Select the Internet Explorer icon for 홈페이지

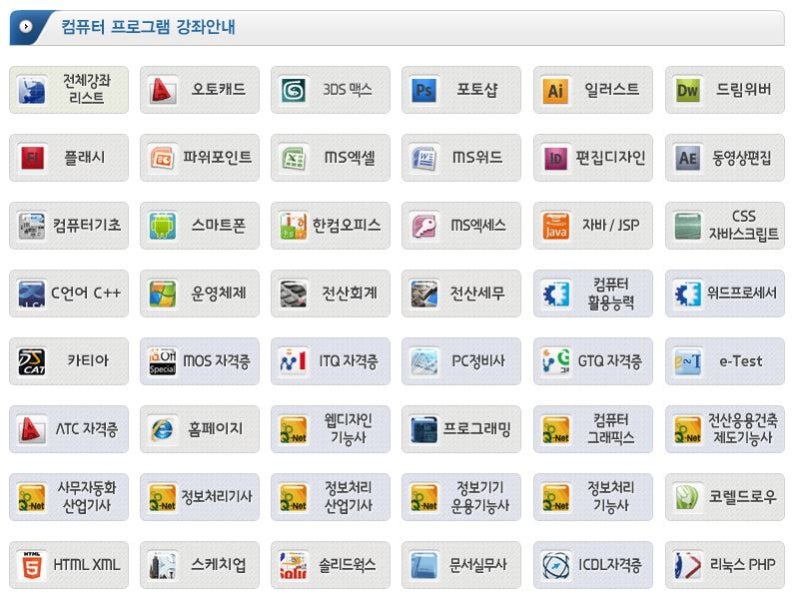click(x=162, y=429)
